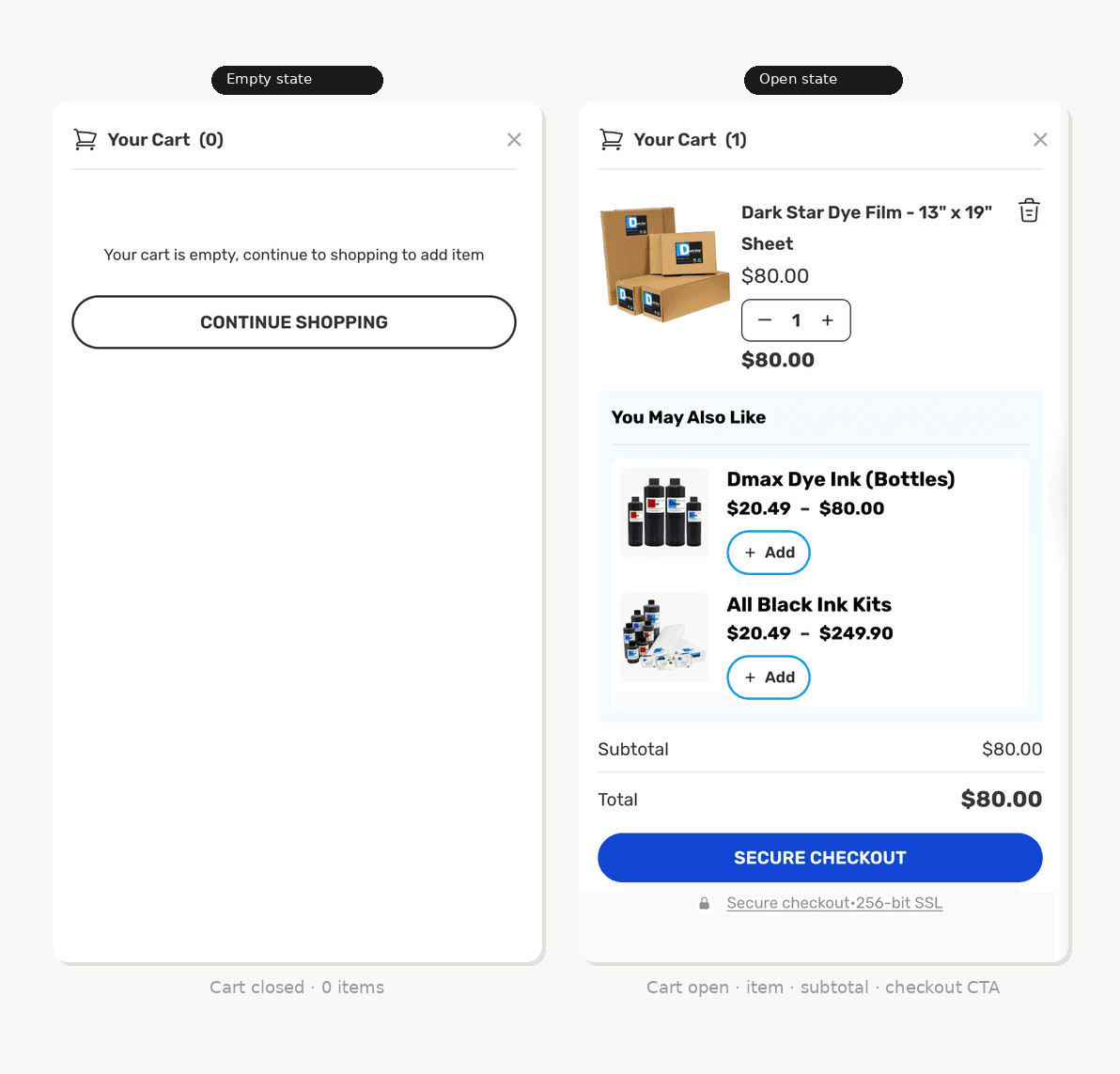Increase the Dark Star Dye Film quantity
The width and height of the screenshot is (1120, 1074).
coord(827,320)
